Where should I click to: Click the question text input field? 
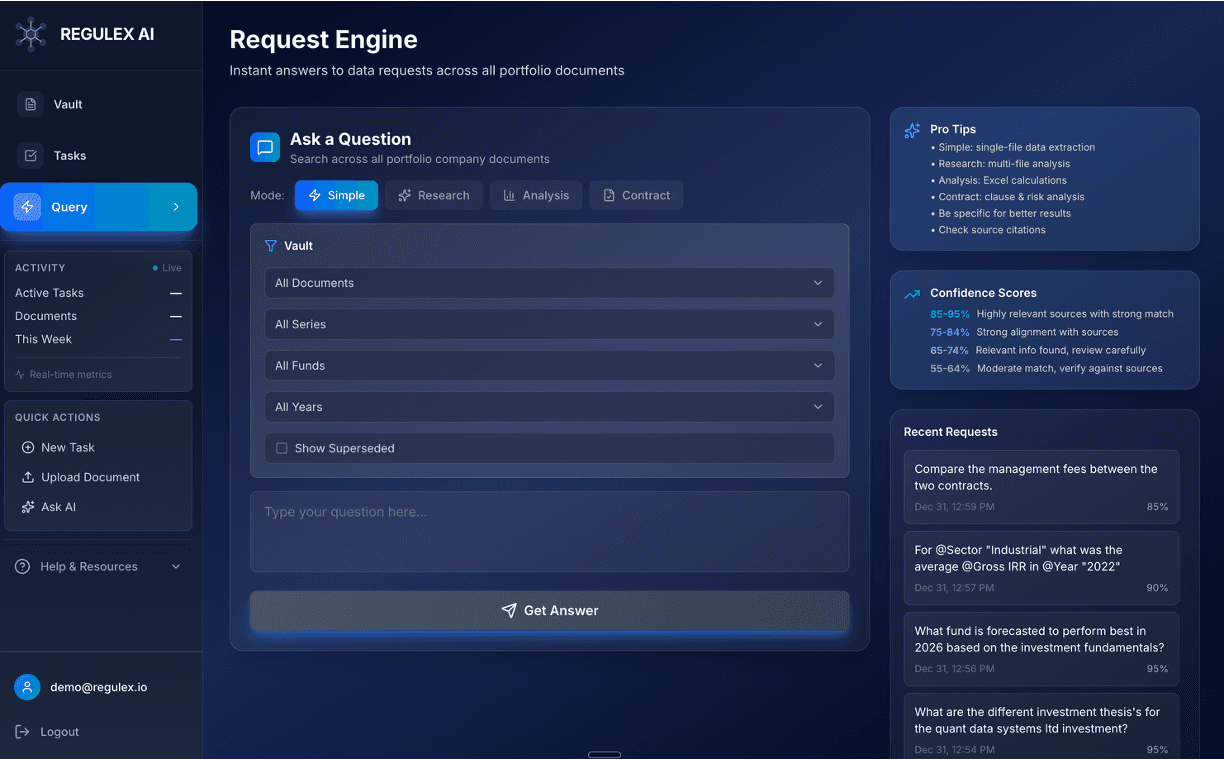point(549,531)
